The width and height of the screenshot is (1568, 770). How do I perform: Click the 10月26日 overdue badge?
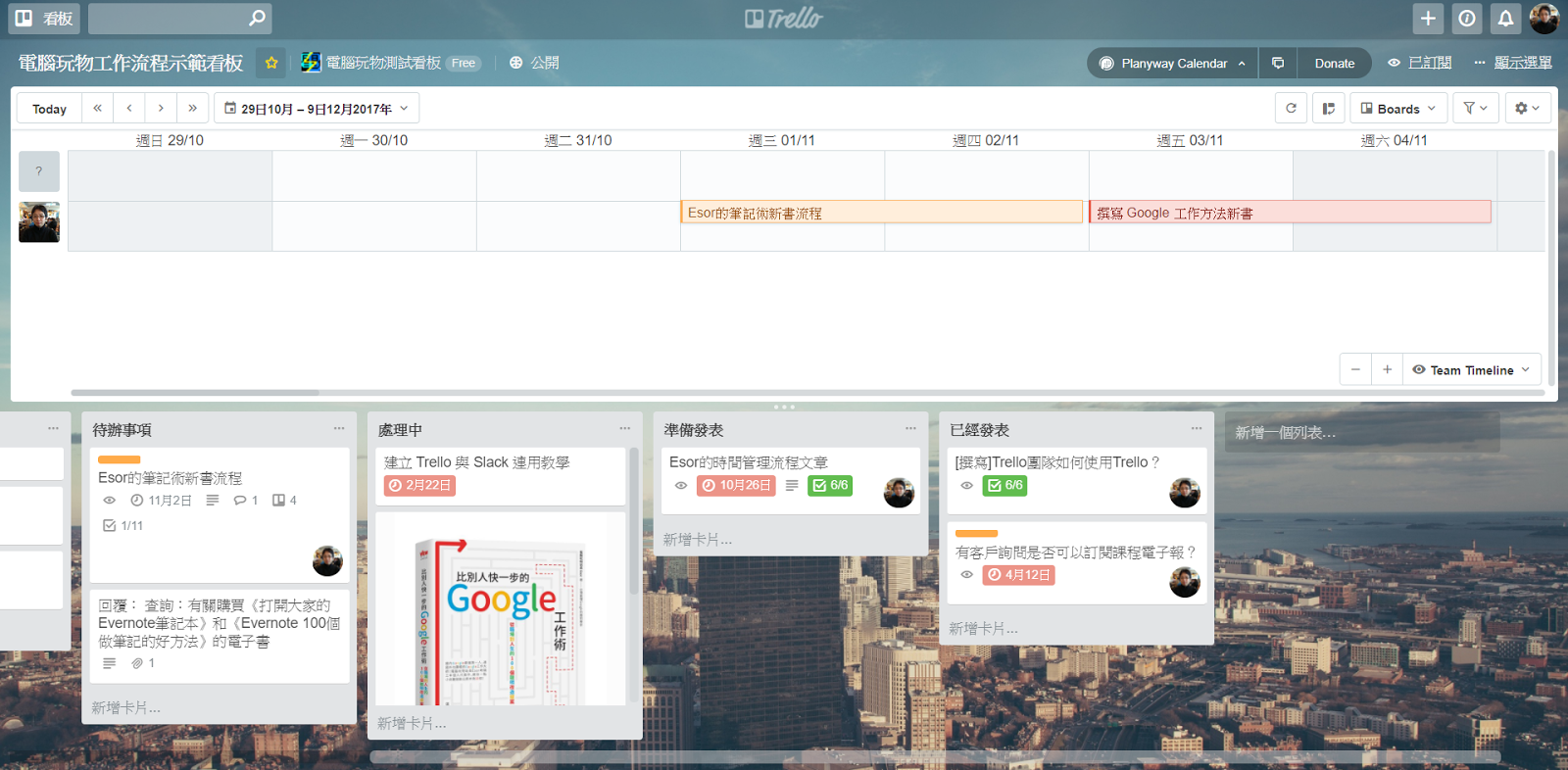(736, 485)
